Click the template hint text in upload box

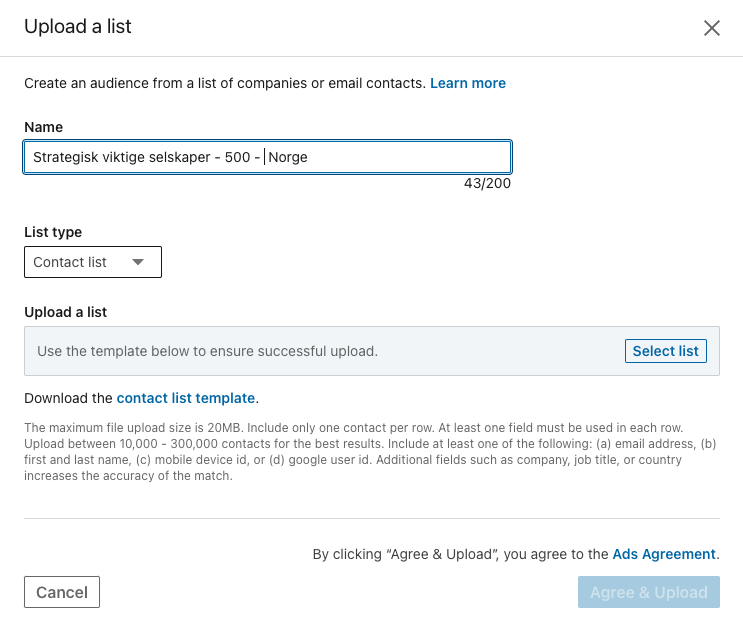pyautogui.click(x=207, y=351)
